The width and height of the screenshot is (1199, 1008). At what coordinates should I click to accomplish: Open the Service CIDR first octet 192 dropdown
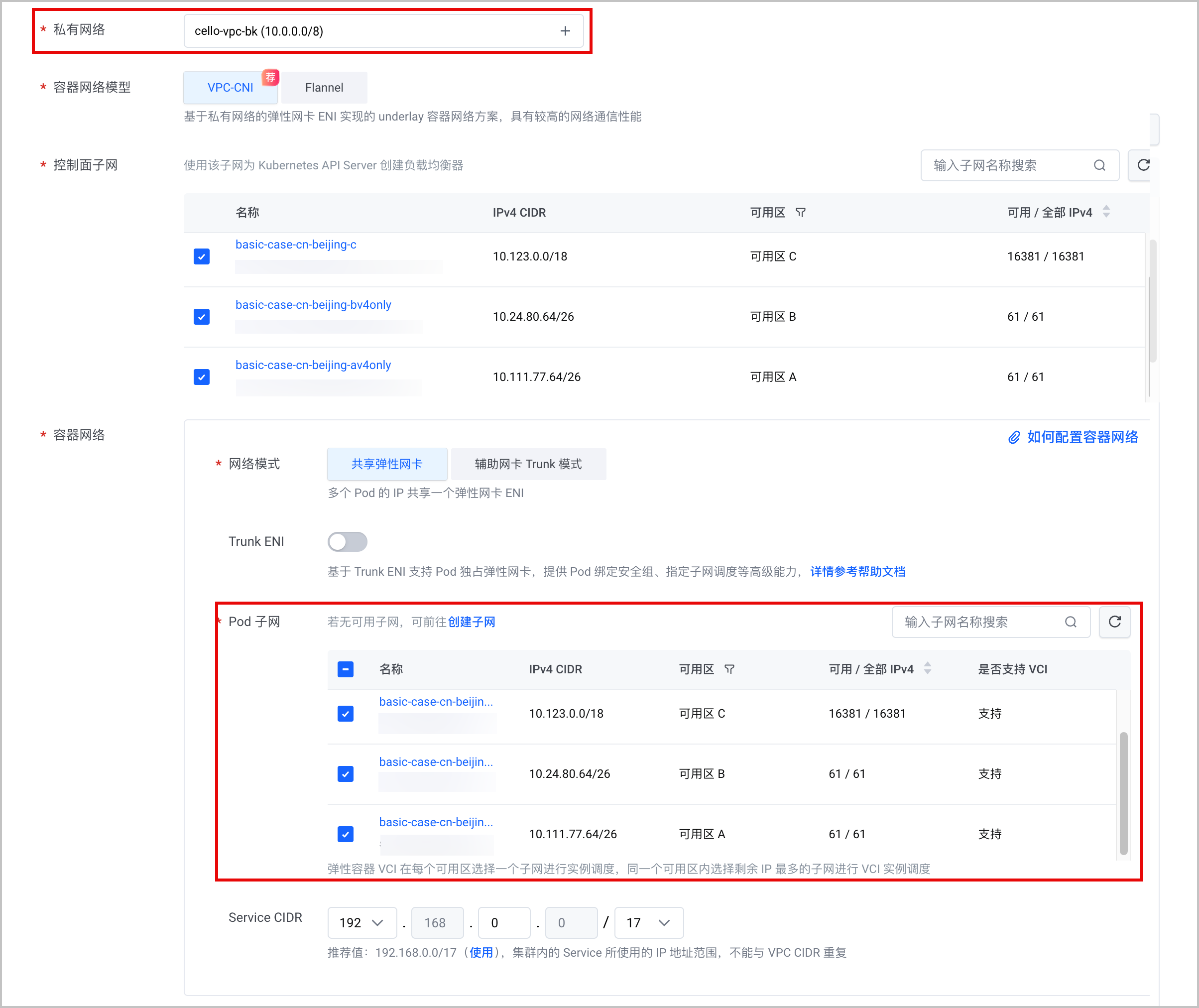tap(362, 923)
